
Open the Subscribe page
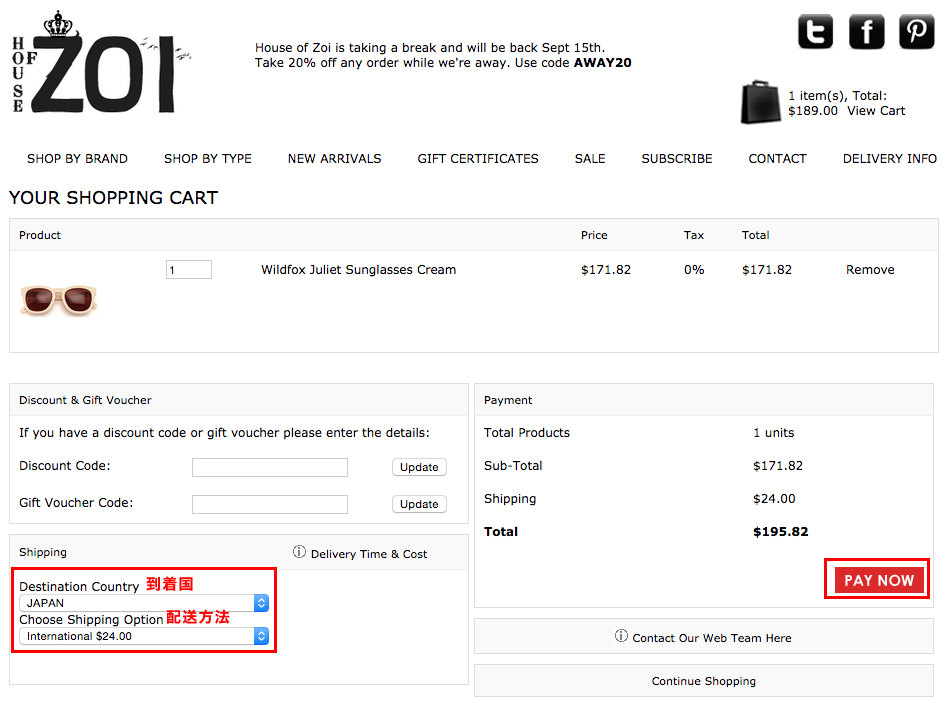pos(677,159)
